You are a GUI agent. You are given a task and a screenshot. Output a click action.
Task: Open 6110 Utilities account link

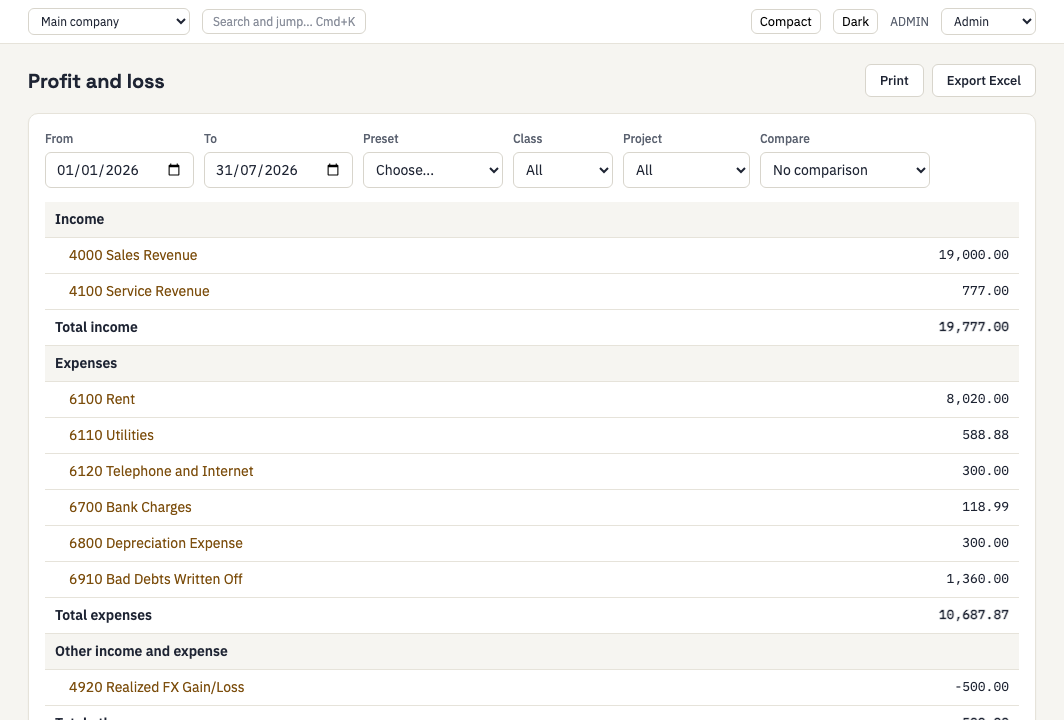pyautogui.click(x=111, y=435)
